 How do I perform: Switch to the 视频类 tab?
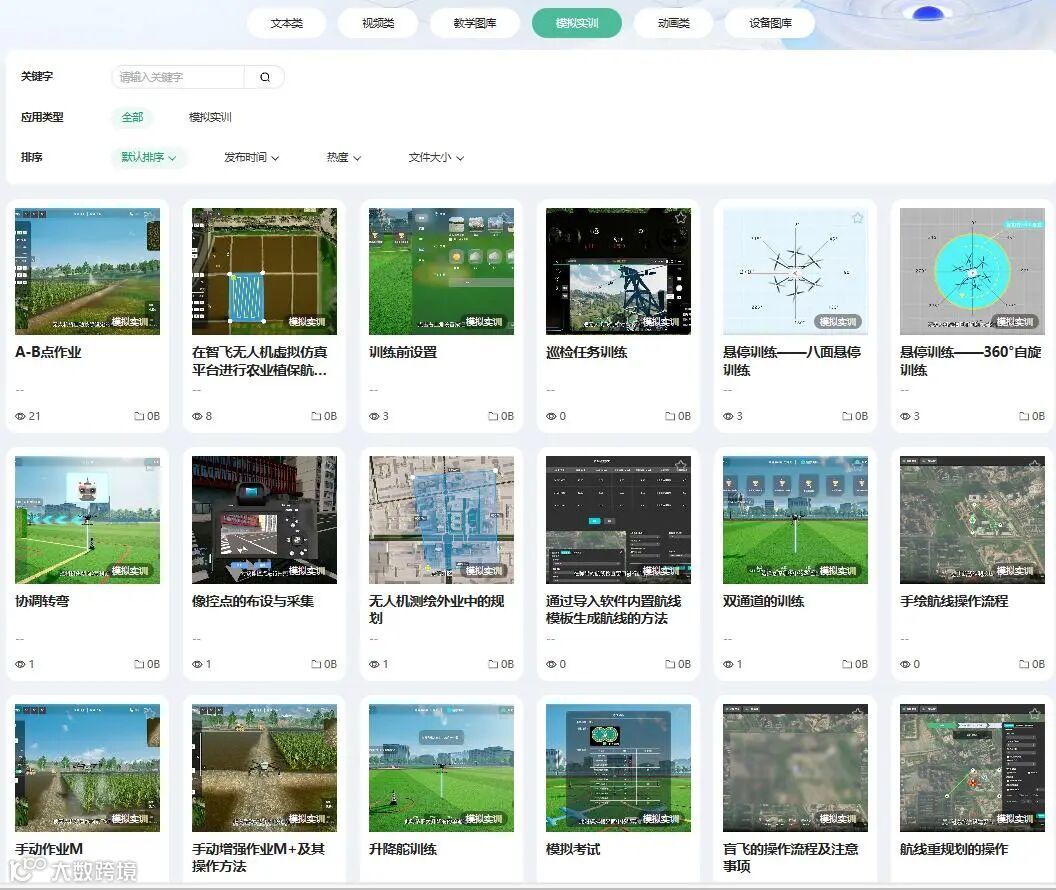(x=378, y=23)
